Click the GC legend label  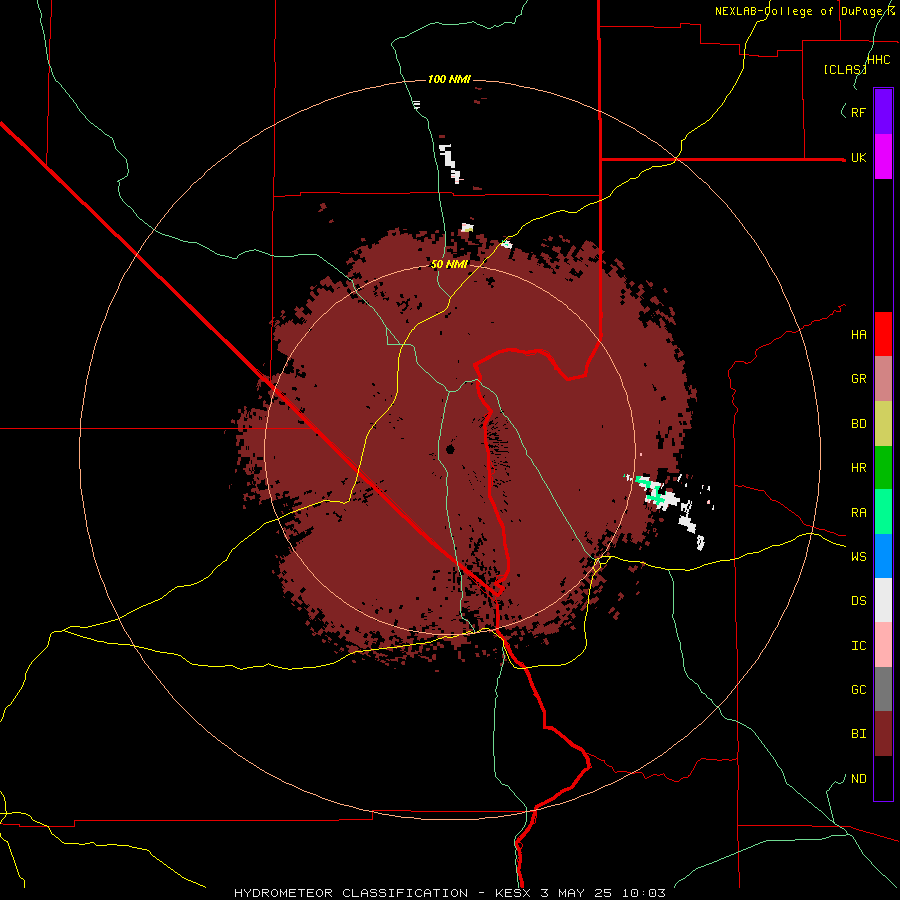point(858,690)
